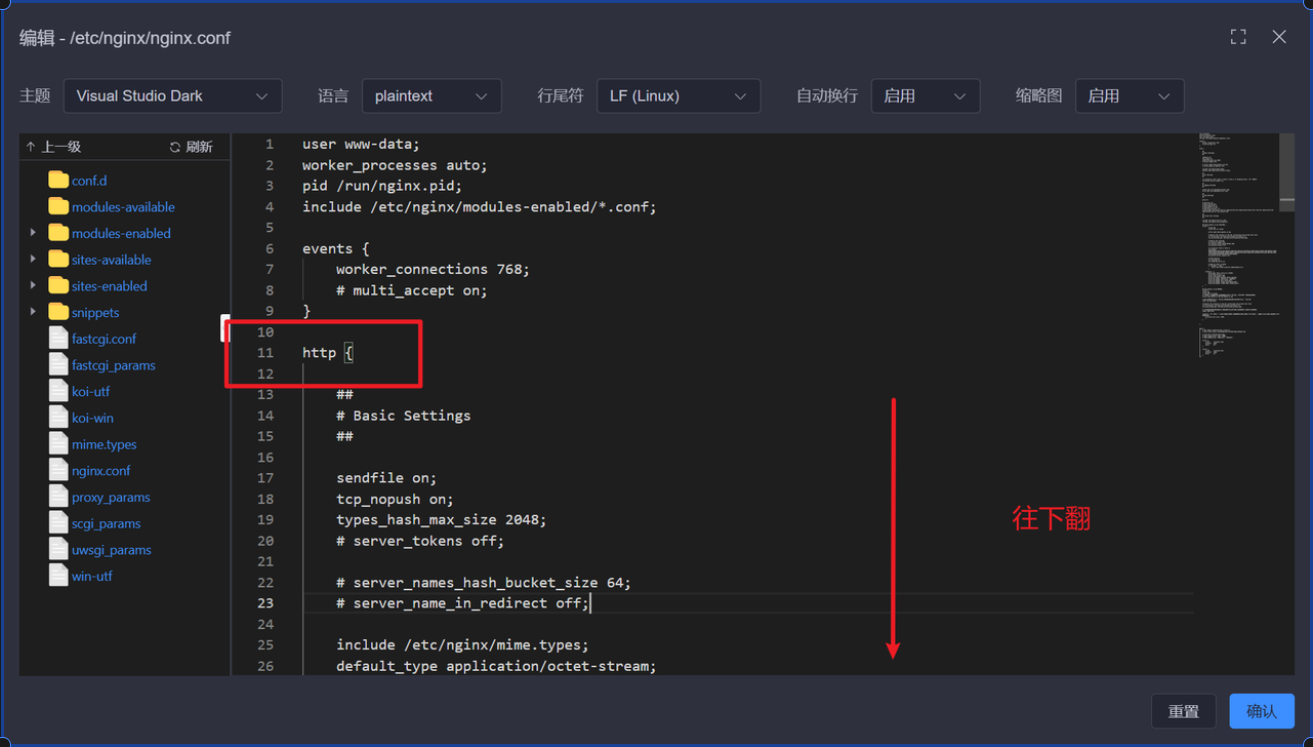Open the 缩略图 dropdown

pos(1130,96)
